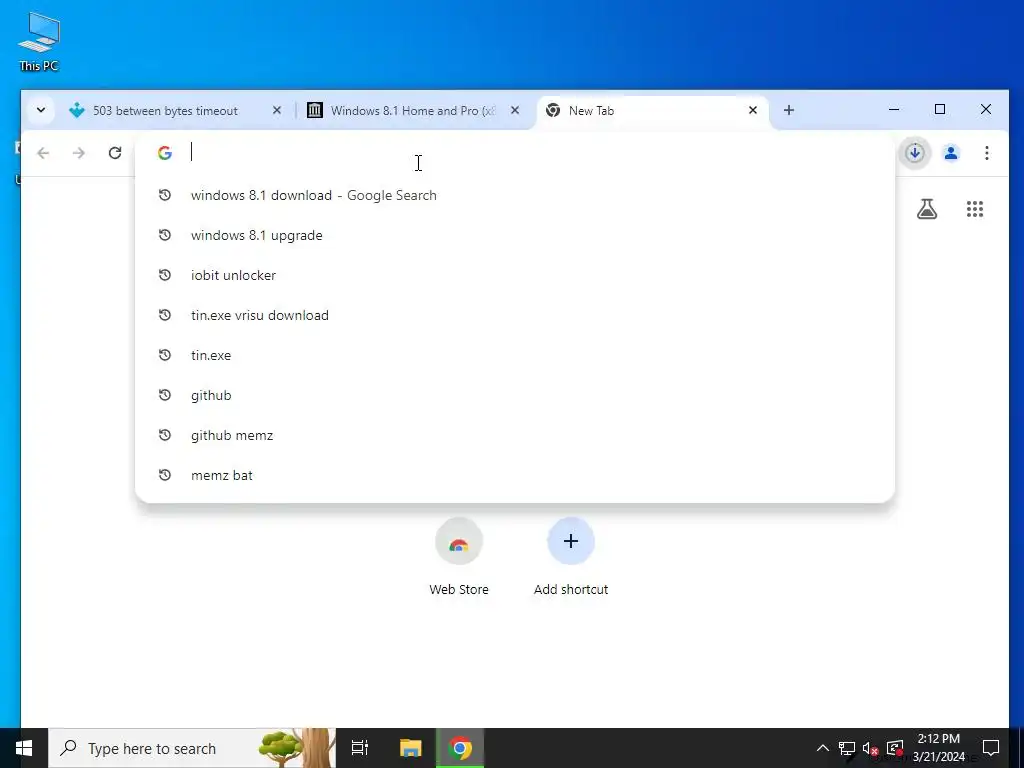Open a new tab with the plus button
The image size is (1024, 768).
(x=789, y=110)
